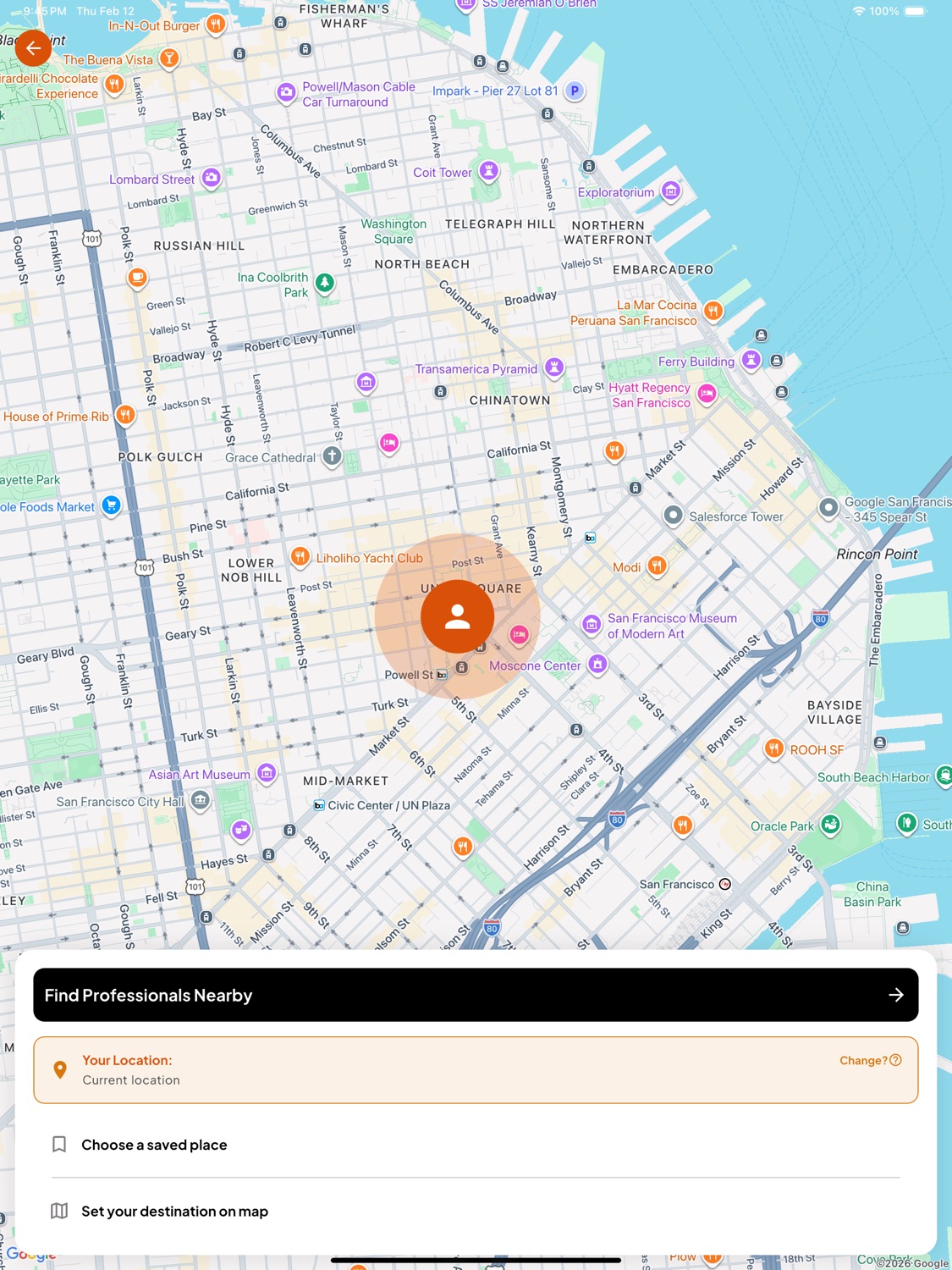The height and width of the screenshot is (1270, 952).
Task: Open Liholiho Yacht Club restaurant pin
Action: [300, 556]
